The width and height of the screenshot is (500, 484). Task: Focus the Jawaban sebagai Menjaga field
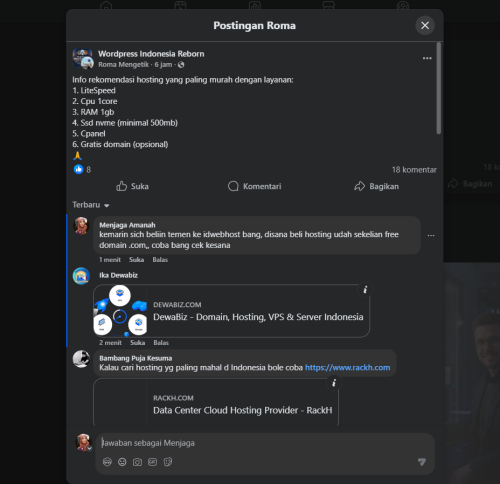pyautogui.click(x=265, y=443)
